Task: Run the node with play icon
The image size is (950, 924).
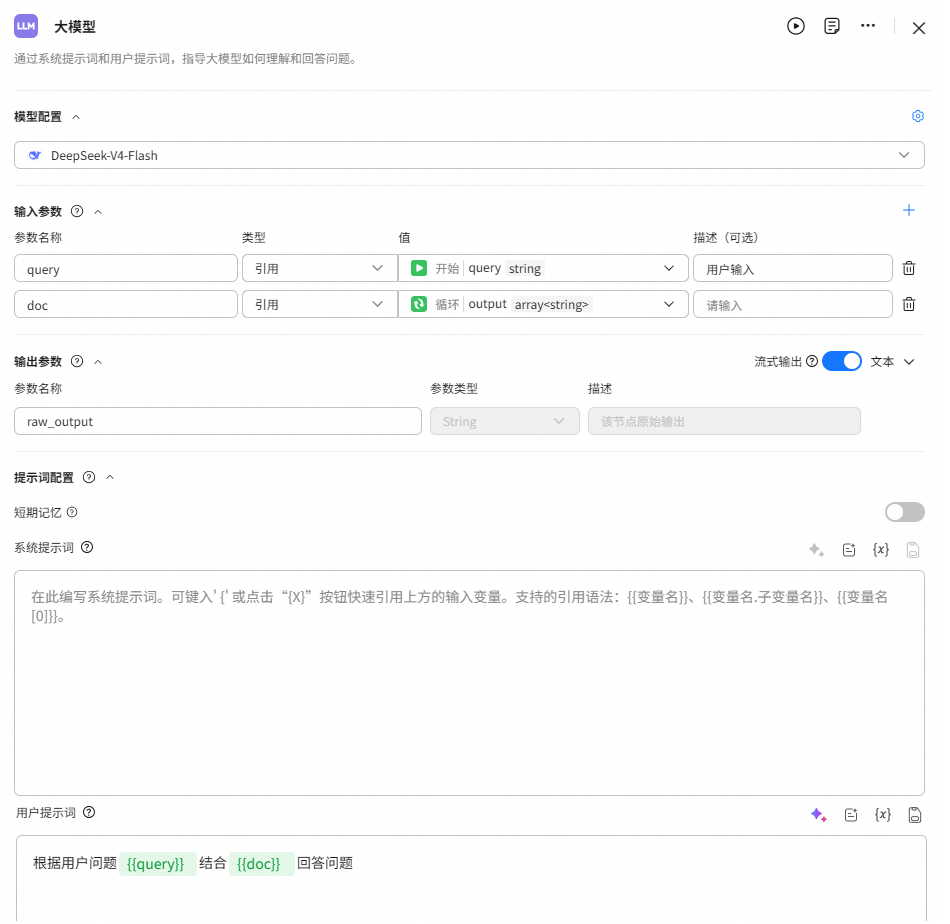Action: (796, 26)
